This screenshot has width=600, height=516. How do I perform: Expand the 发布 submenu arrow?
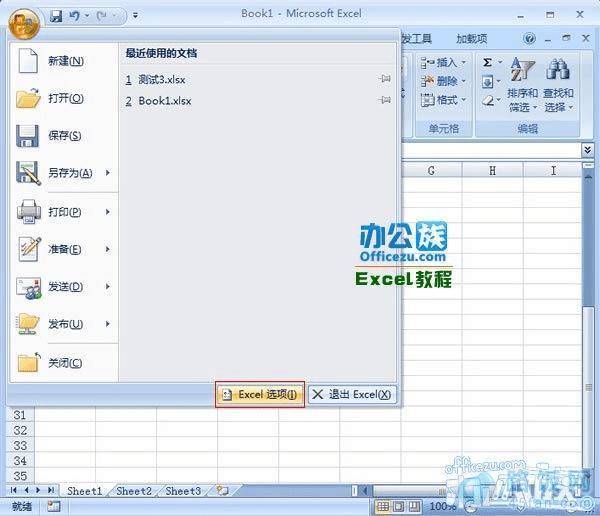tap(108, 324)
